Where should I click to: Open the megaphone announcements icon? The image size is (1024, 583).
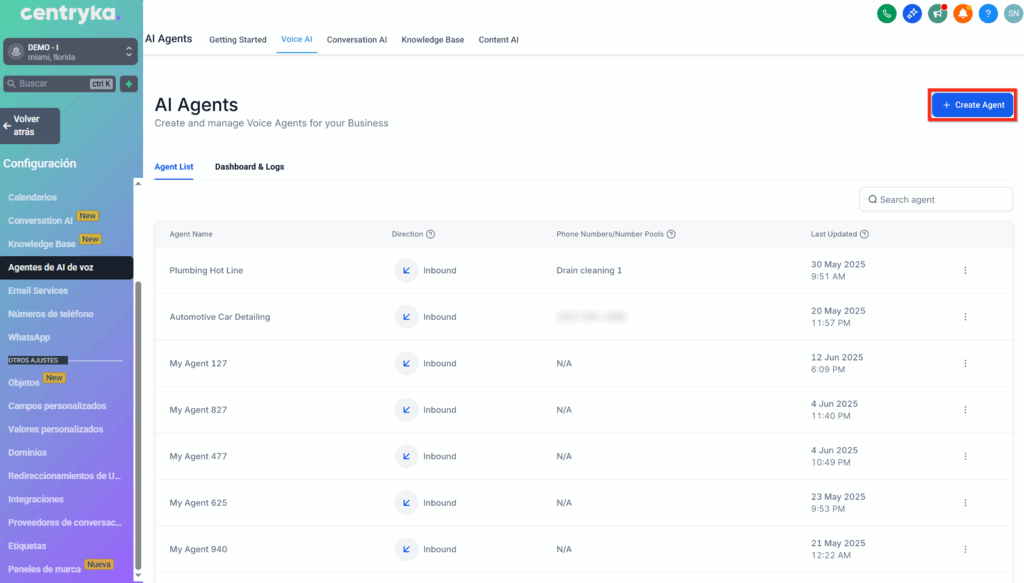937,13
